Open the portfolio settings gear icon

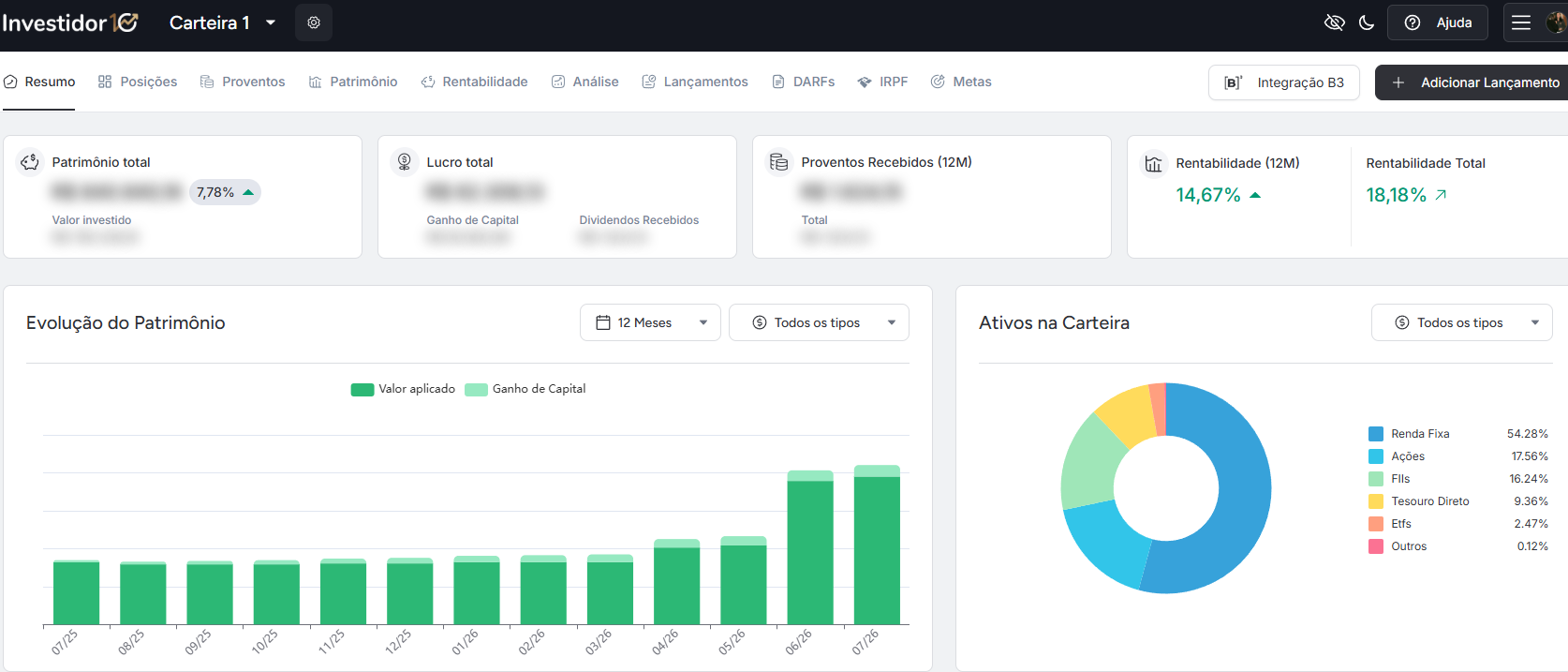click(314, 22)
